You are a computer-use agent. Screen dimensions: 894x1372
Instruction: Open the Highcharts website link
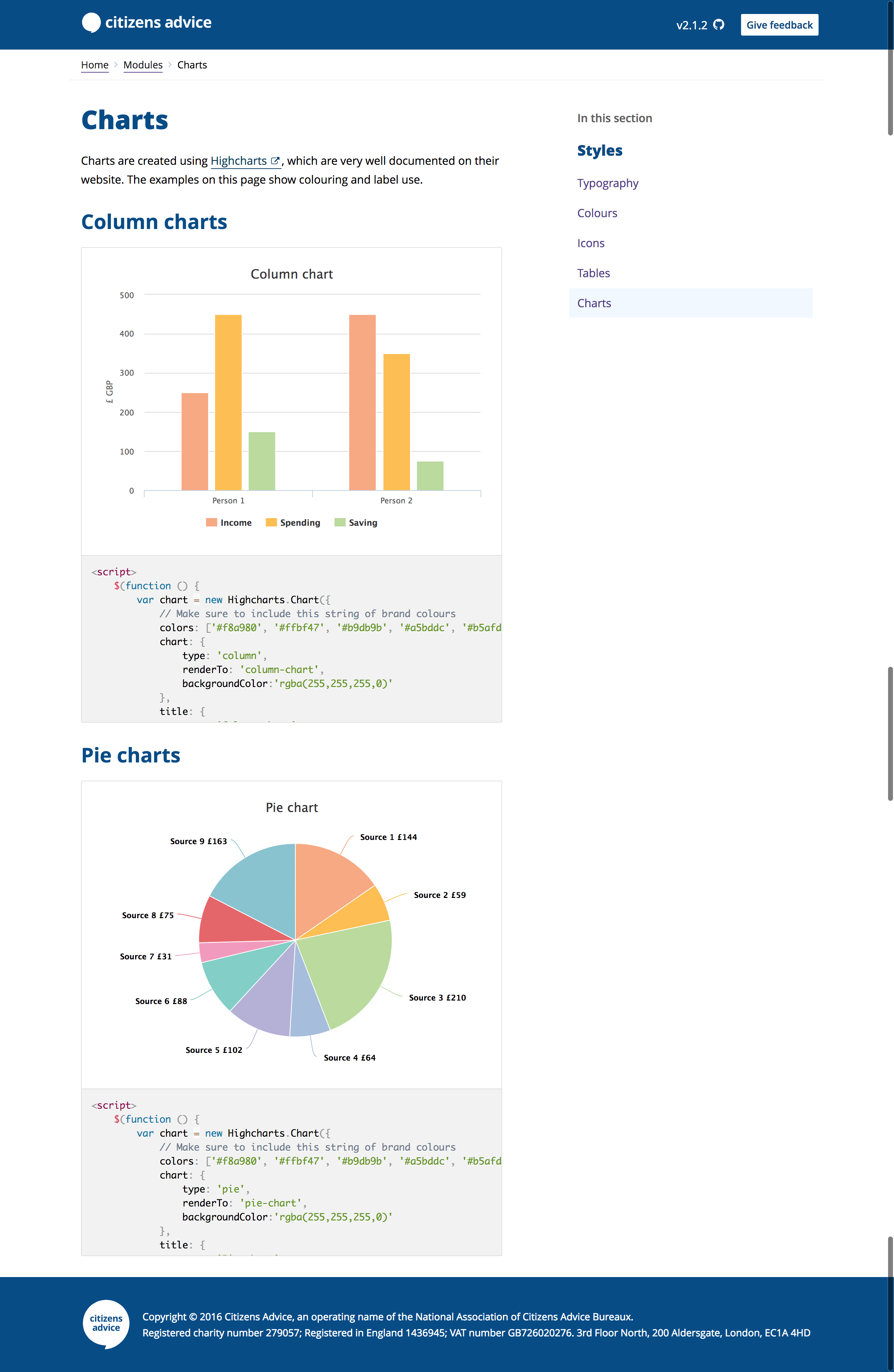(238, 161)
